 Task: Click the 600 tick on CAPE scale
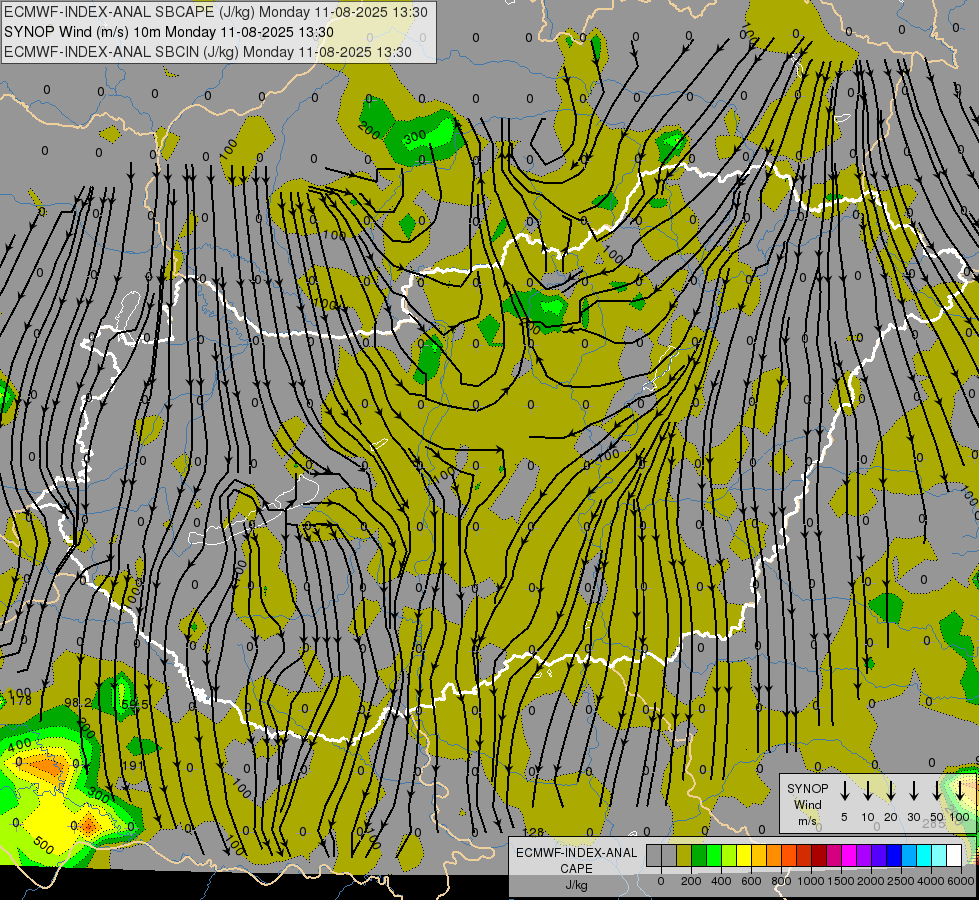pyautogui.click(x=751, y=881)
